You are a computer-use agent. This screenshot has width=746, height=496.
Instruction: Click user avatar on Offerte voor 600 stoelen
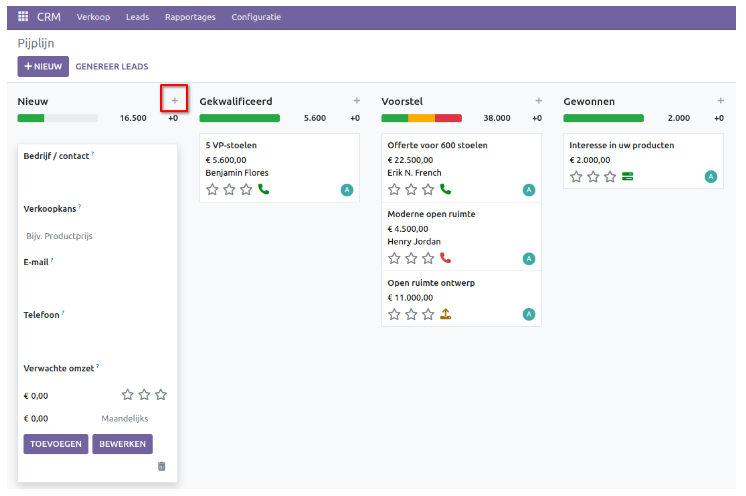point(528,189)
